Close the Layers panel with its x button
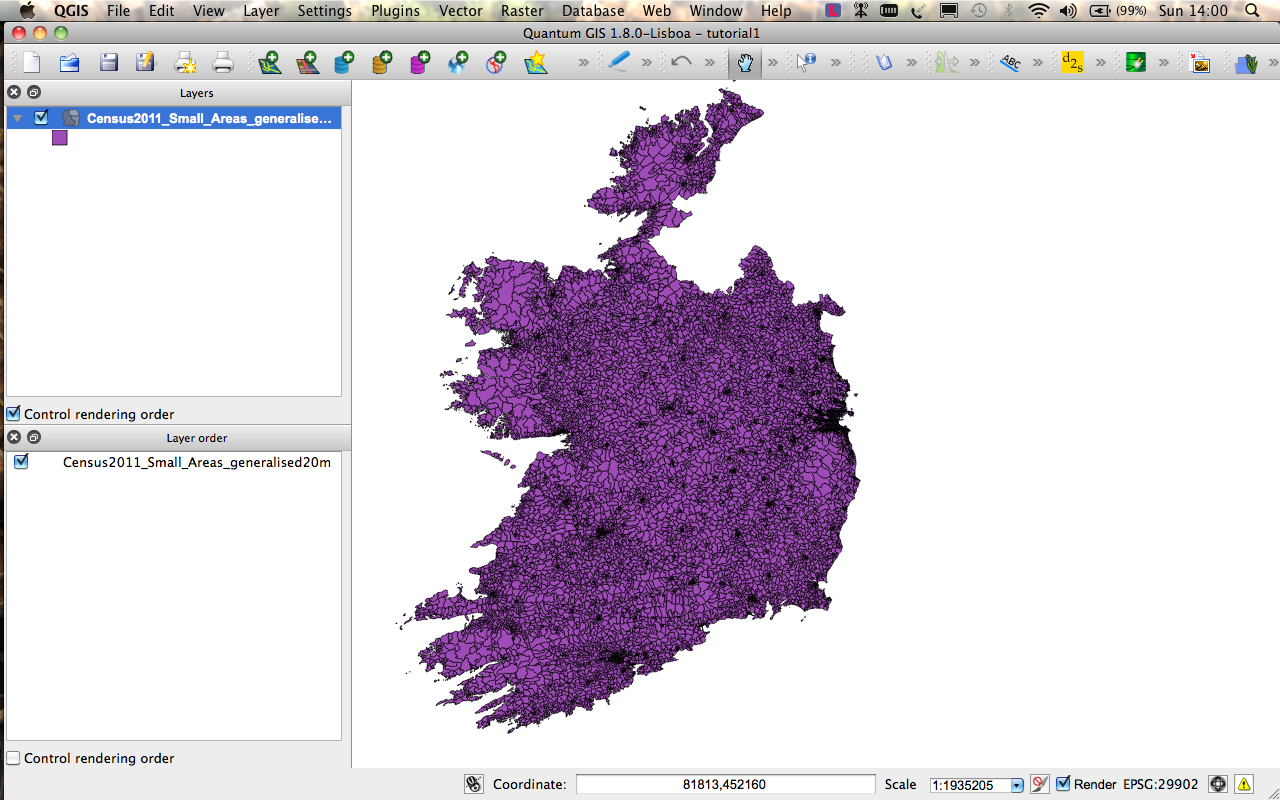Screen dimensions: 1280x800 14,92
